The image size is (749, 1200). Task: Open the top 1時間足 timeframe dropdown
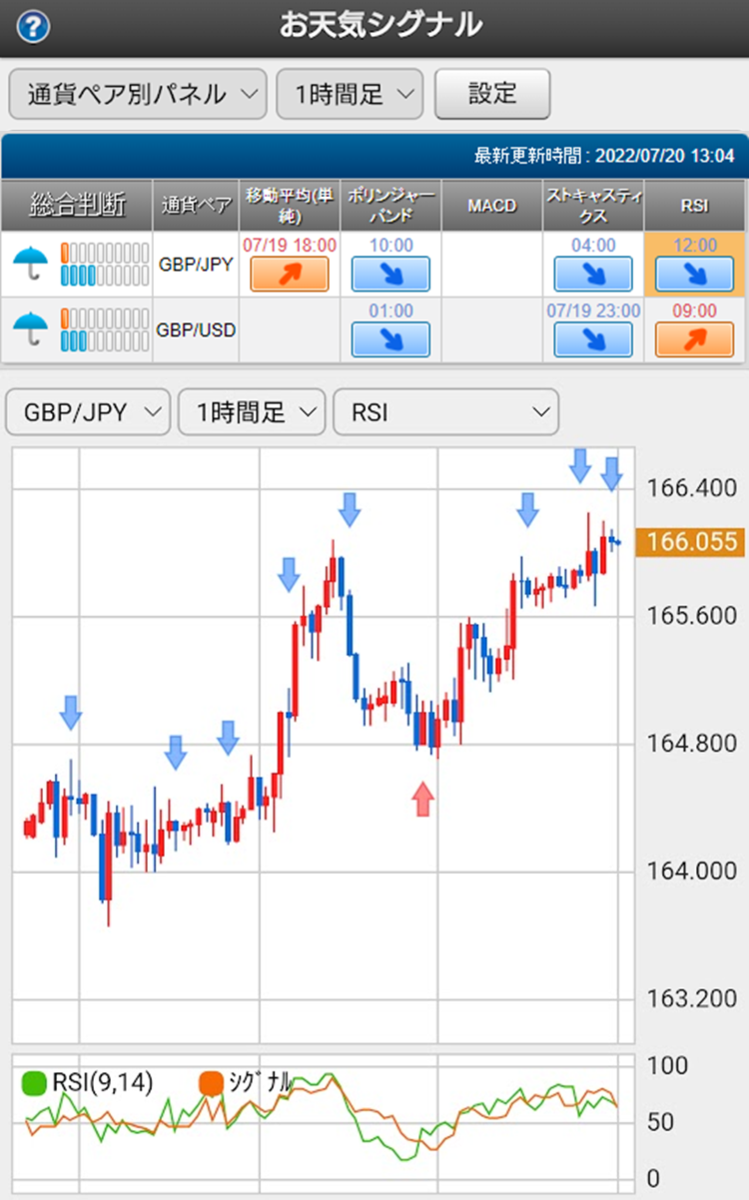coord(350,94)
